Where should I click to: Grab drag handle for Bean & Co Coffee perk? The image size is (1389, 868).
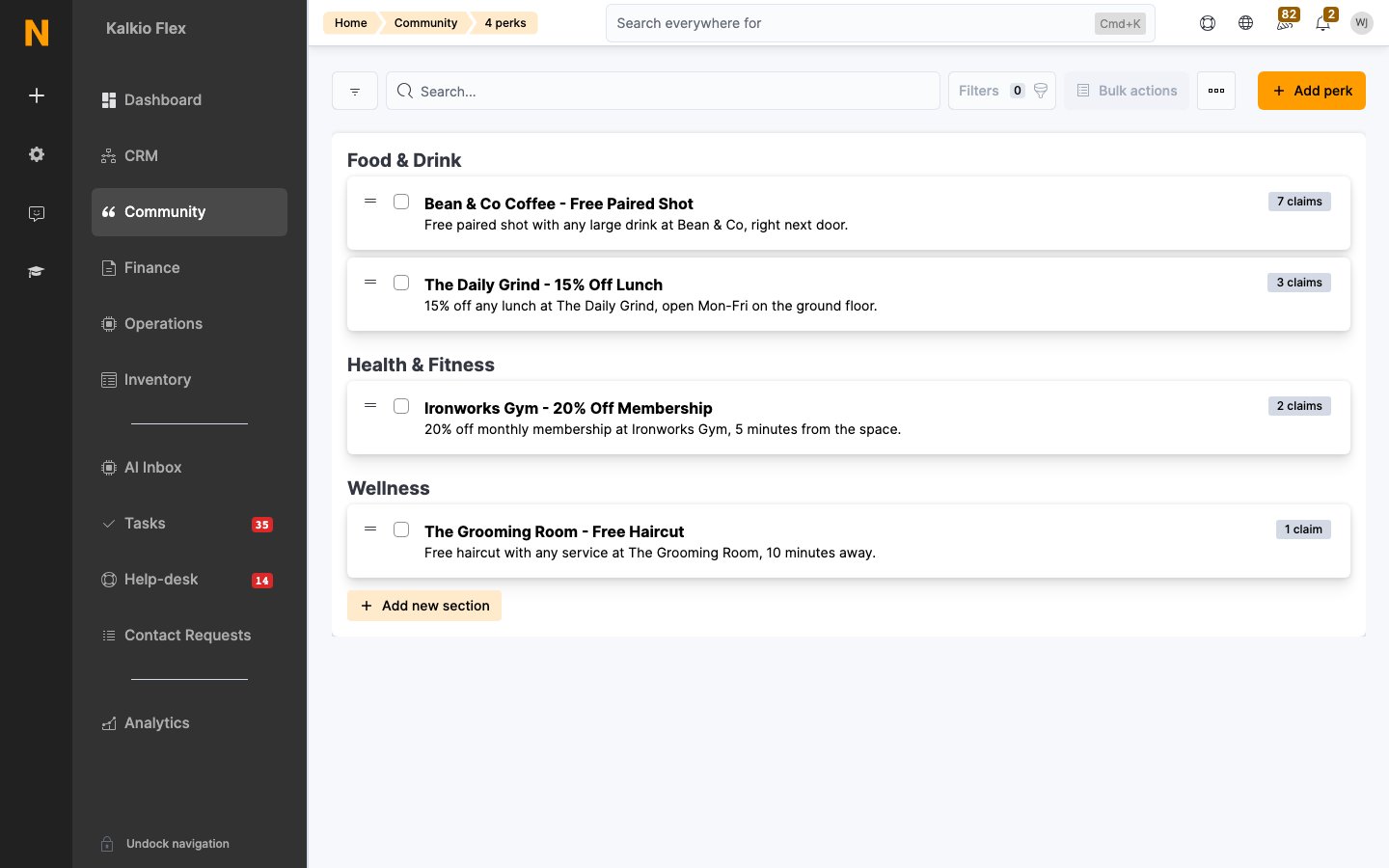[370, 202]
